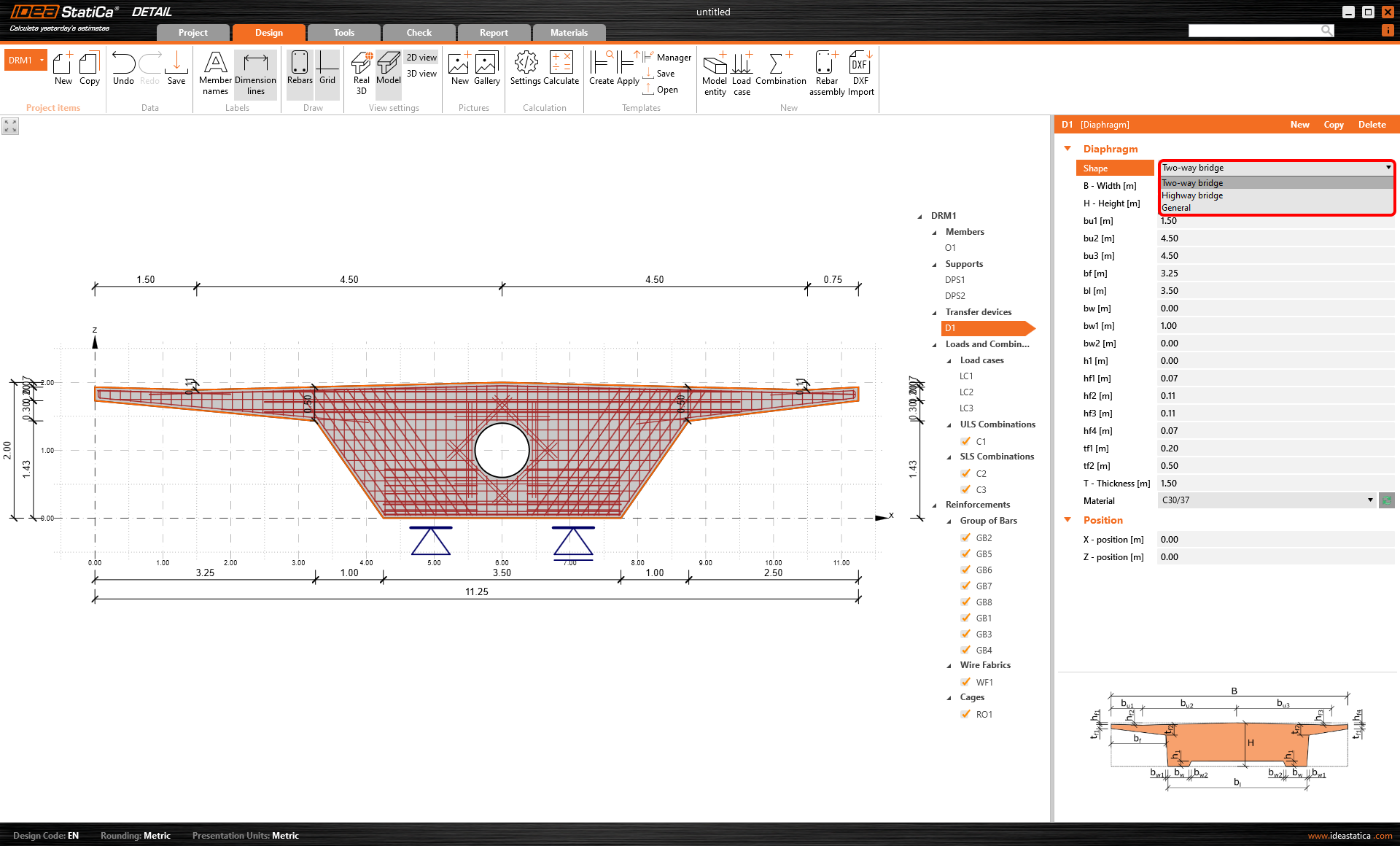The height and width of the screenshot is (846, 1400).
Task: Toggle WF1 wire fabric checkbox
Action: (x=966, y=682)
